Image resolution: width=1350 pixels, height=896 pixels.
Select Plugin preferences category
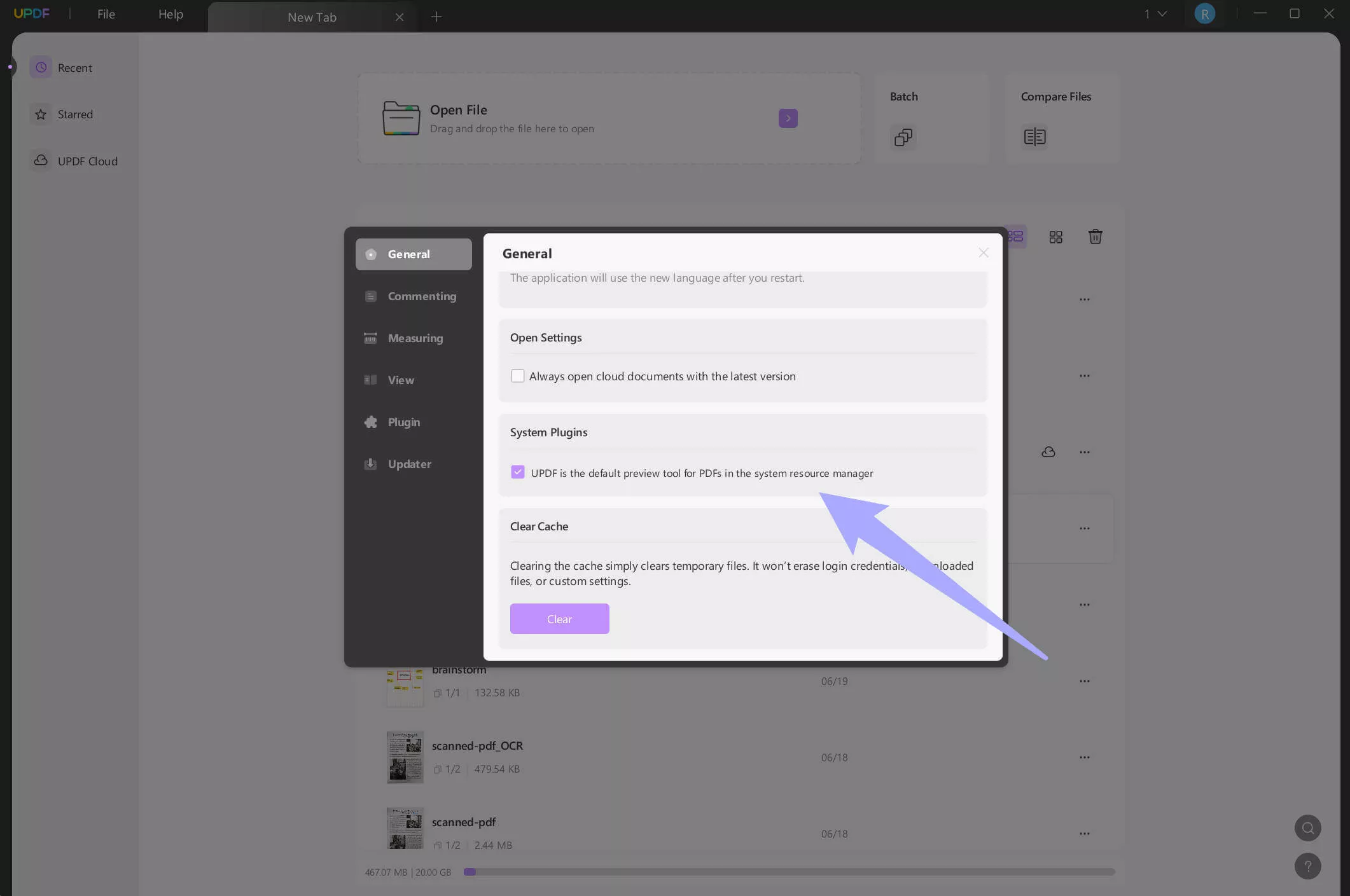(x=414, y=422)
